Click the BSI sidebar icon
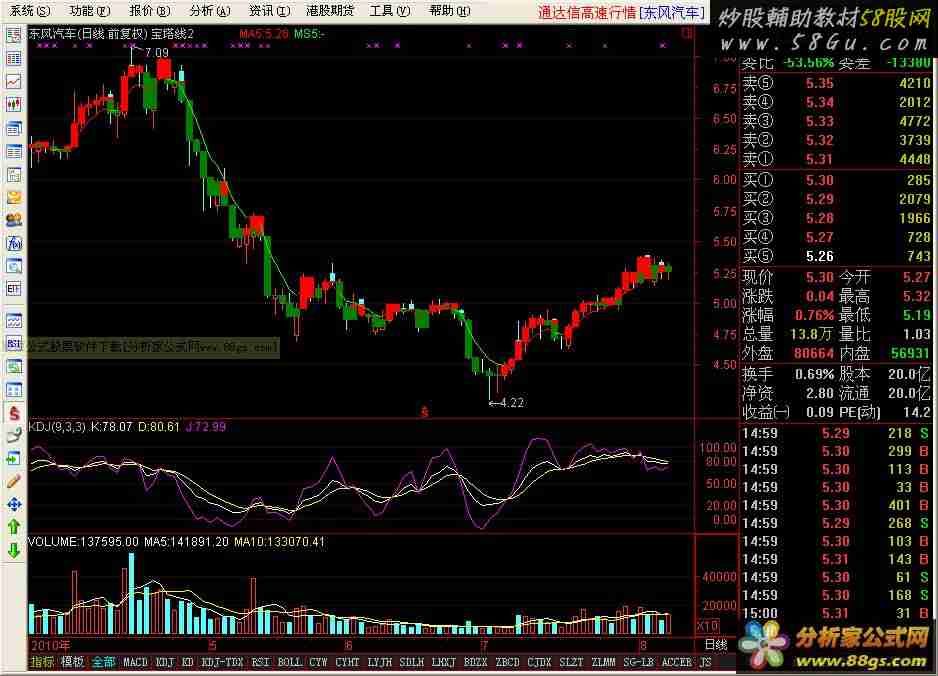Screen dimensions: 938x676 point(14,343)
